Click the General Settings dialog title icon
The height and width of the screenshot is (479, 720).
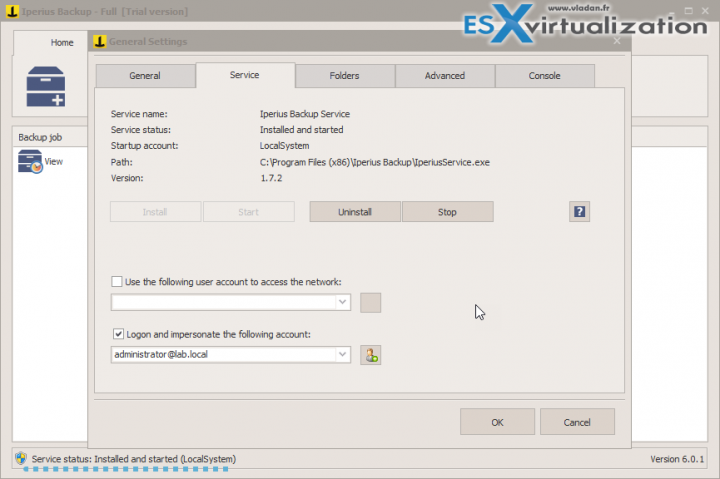point(99,41)
